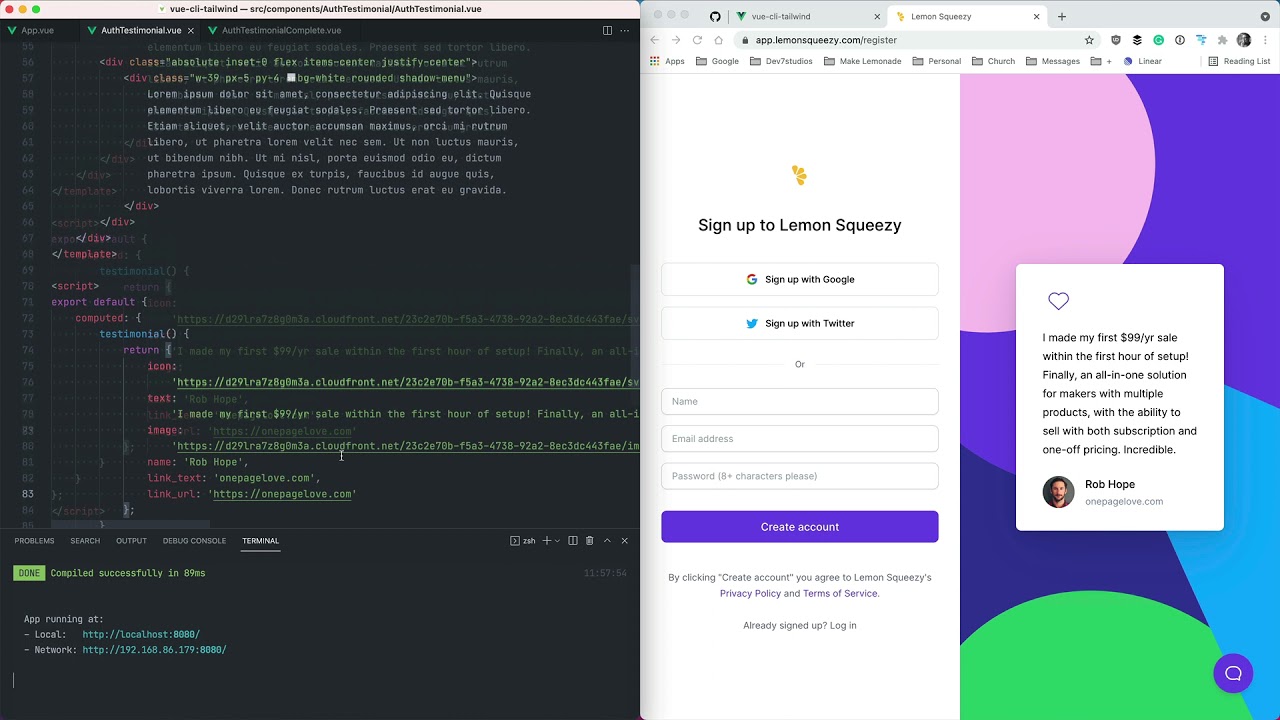Go back in the Chrome browser
1280x720 pixels.
point(655,40)
